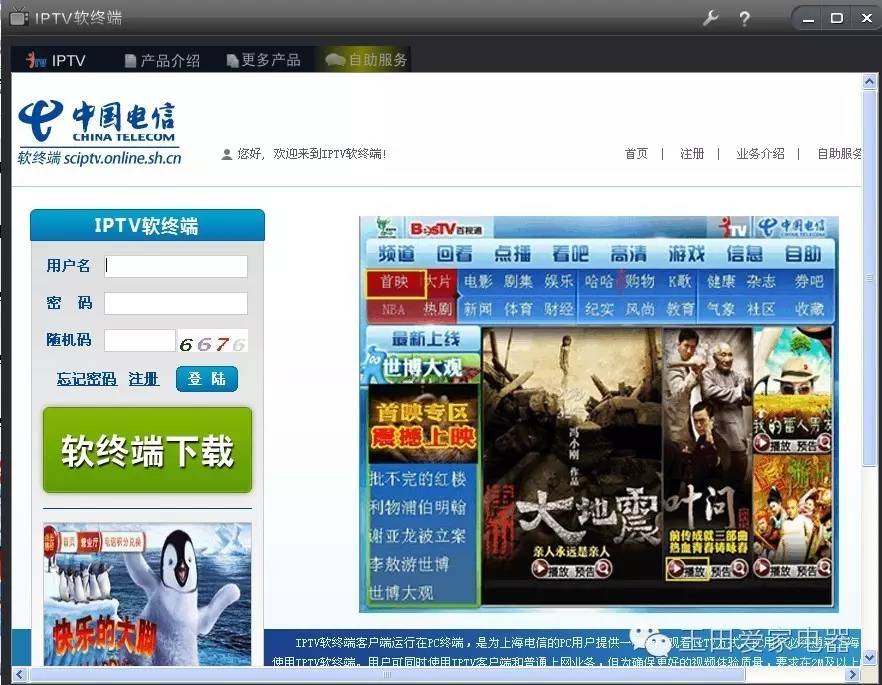Screen dimensions: 882x685
Task: Select the 购物 category
Action: (x=640, y=281)
